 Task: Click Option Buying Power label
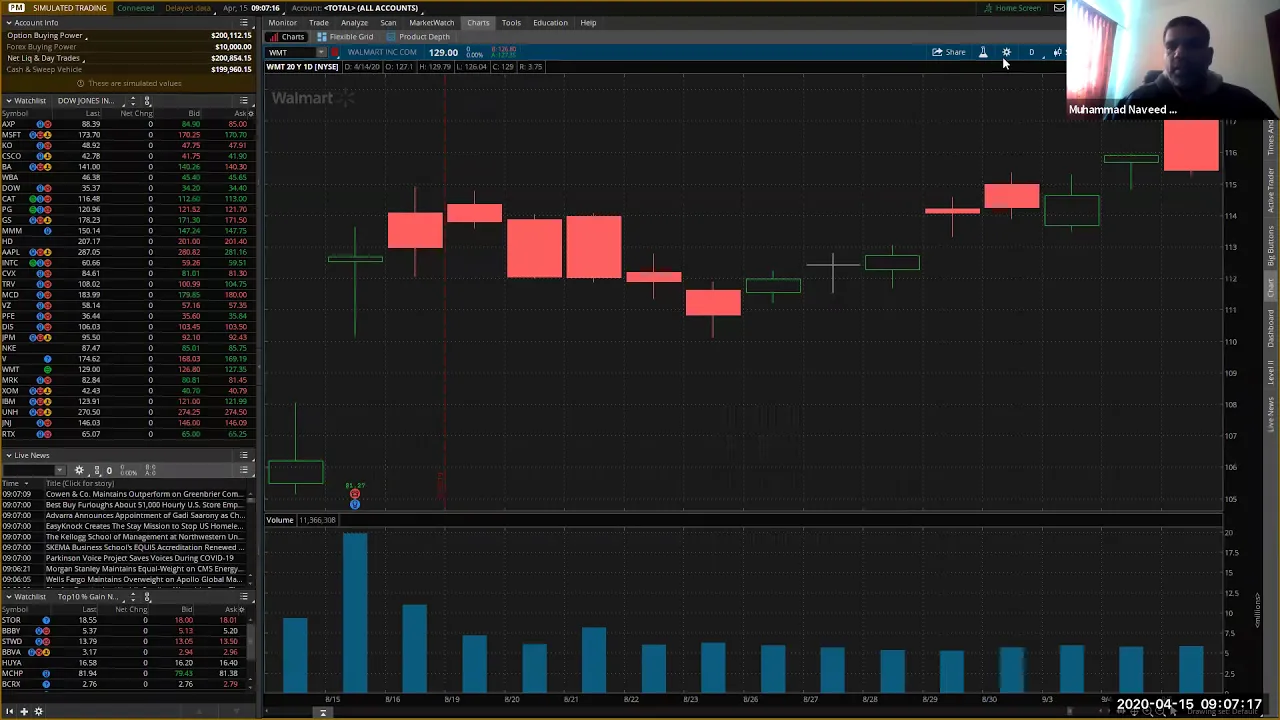tap(45, 36)
